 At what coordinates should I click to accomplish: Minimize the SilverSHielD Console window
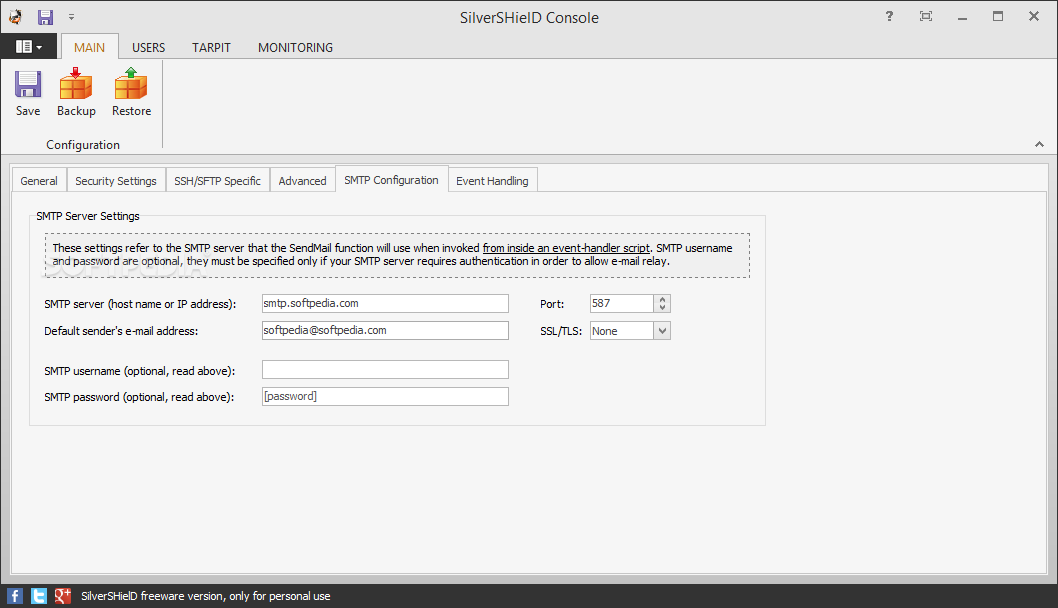[x=962, y=17]
